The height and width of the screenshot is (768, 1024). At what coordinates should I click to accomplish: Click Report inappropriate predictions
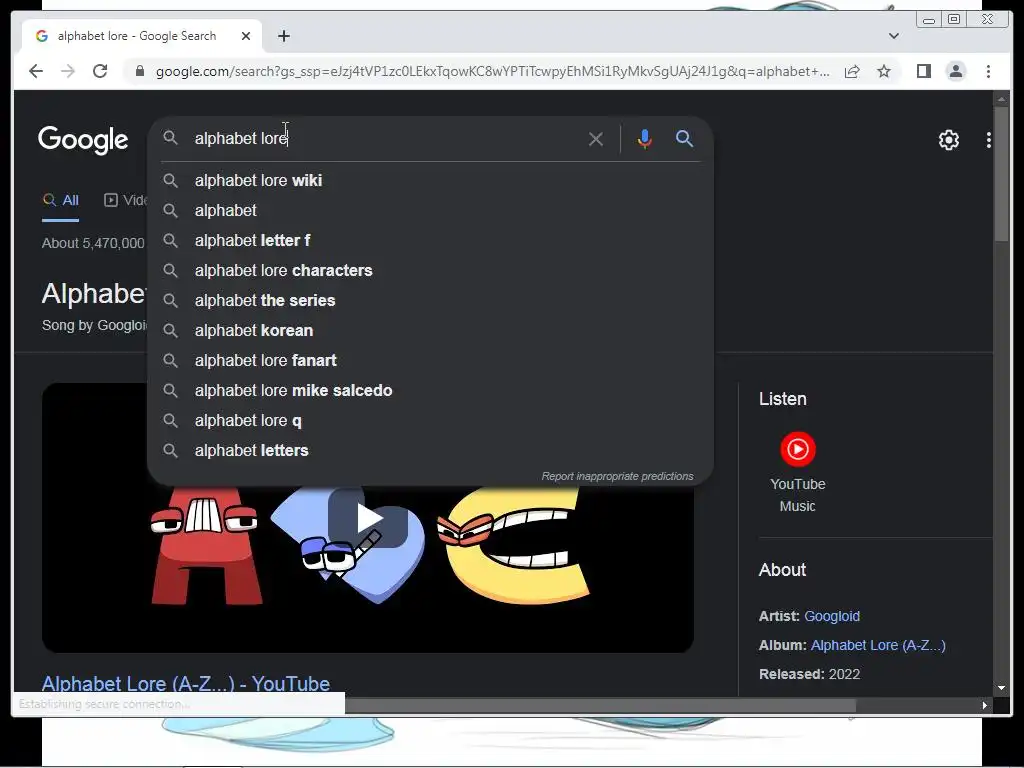point(617,476)
